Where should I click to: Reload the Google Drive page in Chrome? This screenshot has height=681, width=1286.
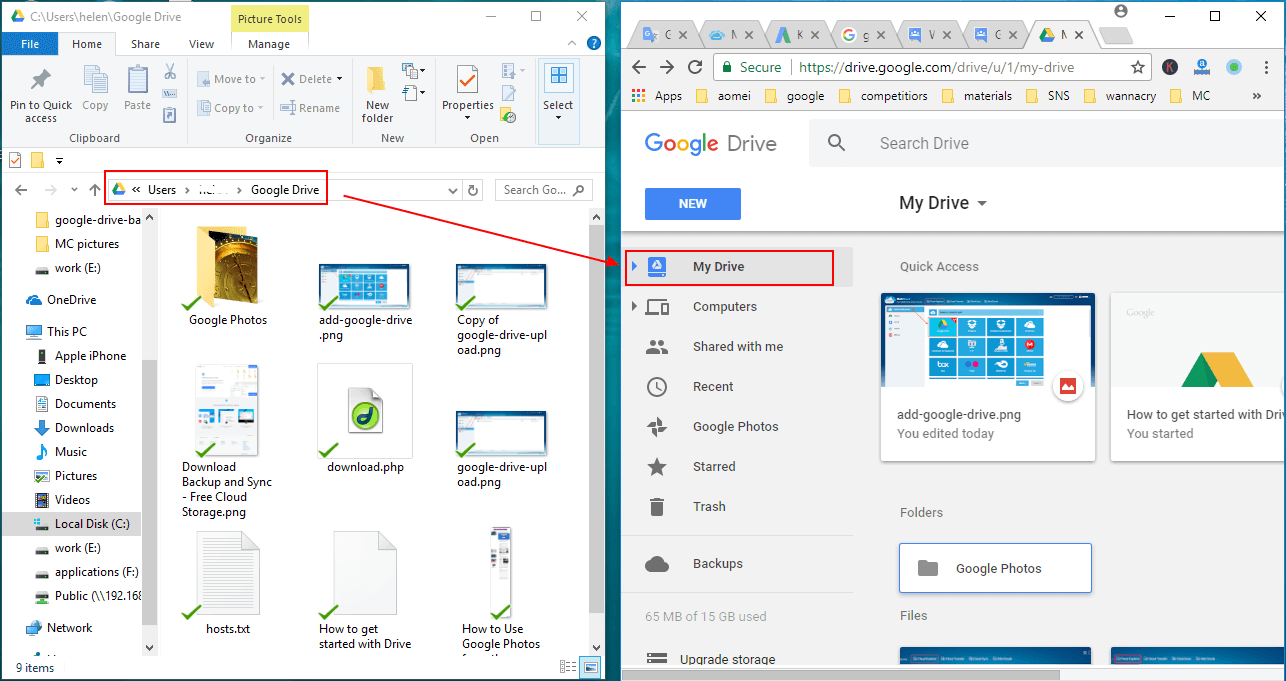pos(695,67)
